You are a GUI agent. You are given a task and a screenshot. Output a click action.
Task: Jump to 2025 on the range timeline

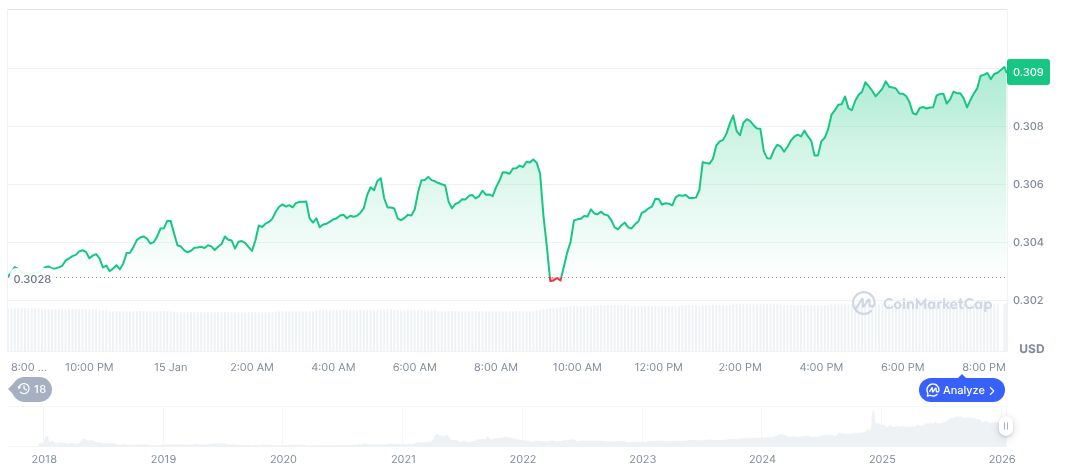point(882,459)
